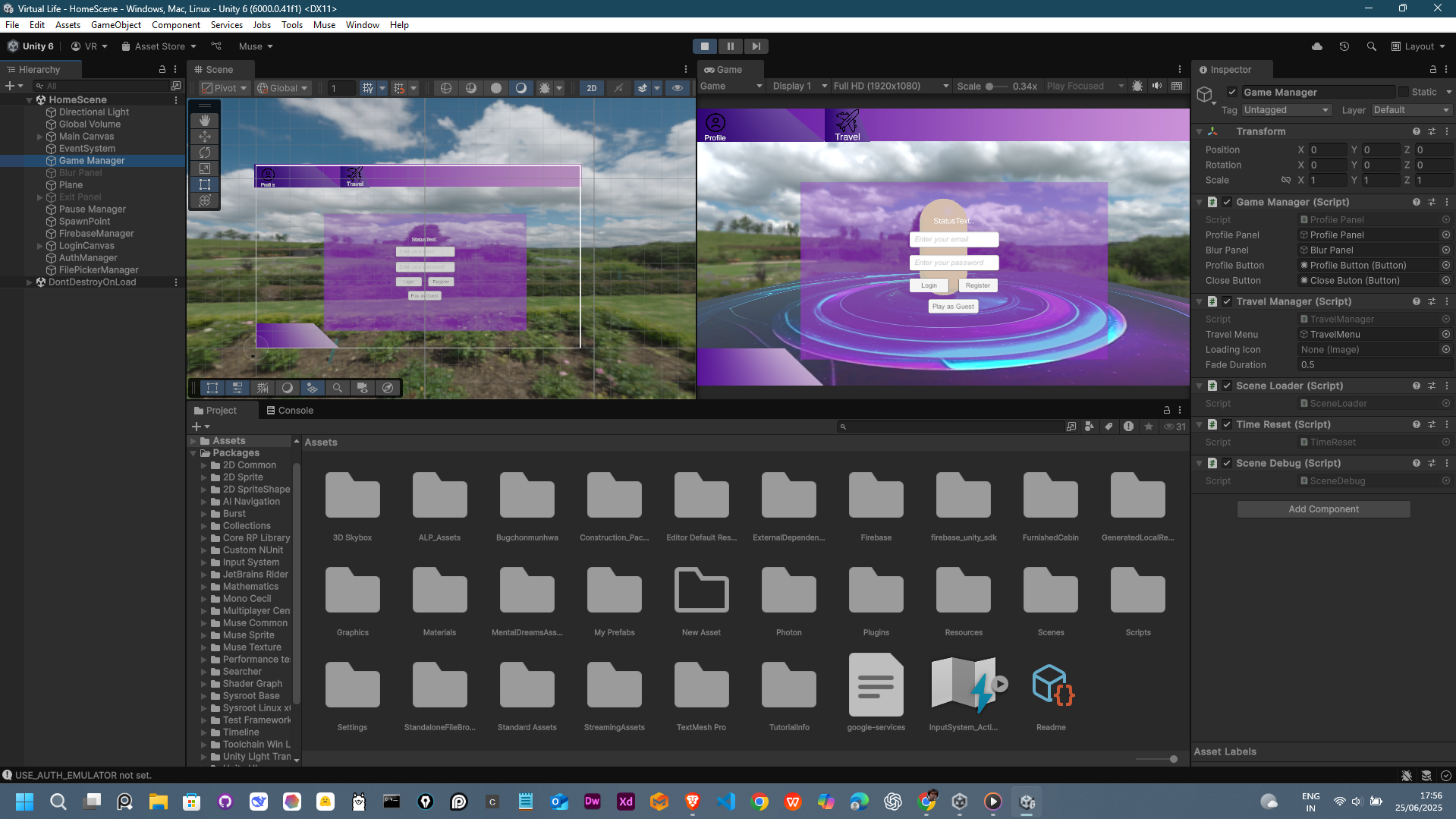Select the Rect tool in Scene toolbar
The width and height of the screenshot is (1456, 819).
point(205,184)
